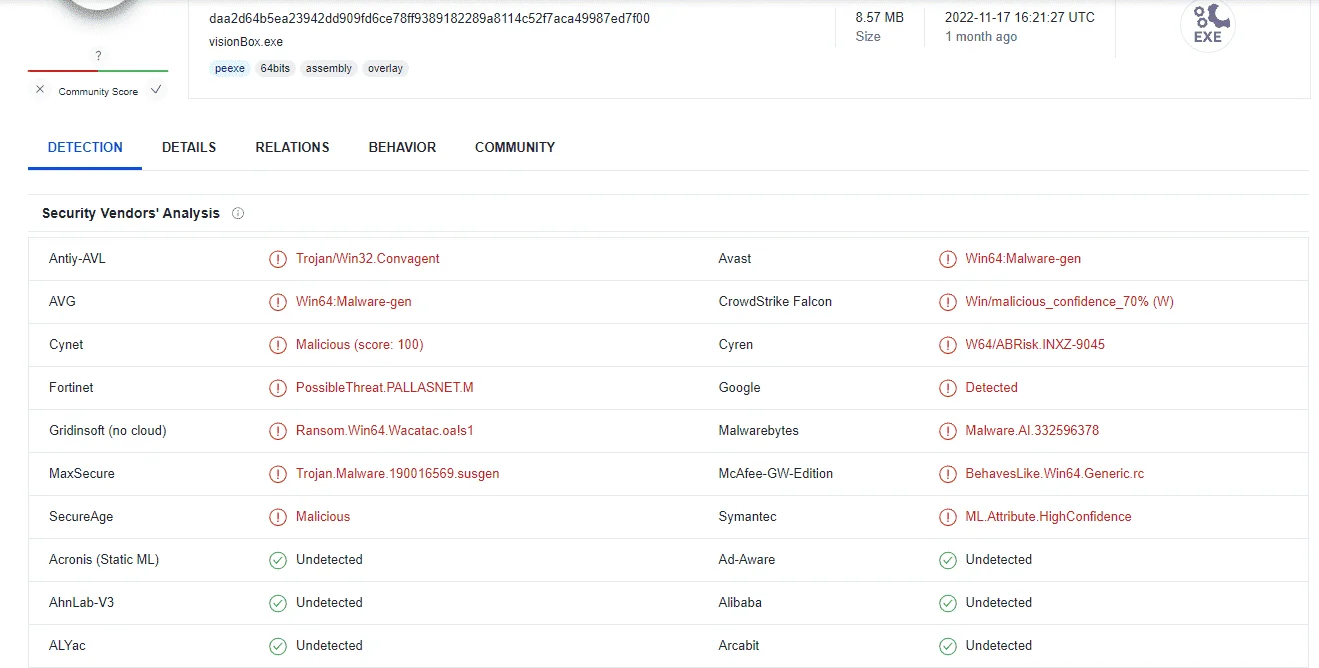Click the ML.Attribute.HighConfidence result
Image resolution: width=1319 pixels, height=668 pixels.
pos(1049,517)
